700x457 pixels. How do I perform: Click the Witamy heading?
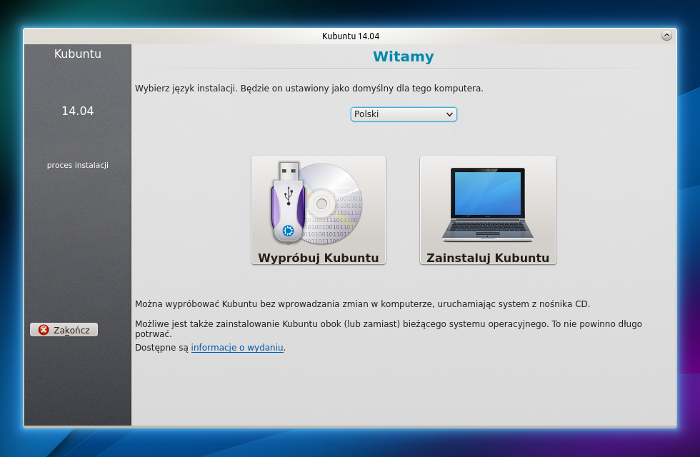point(403,57)
